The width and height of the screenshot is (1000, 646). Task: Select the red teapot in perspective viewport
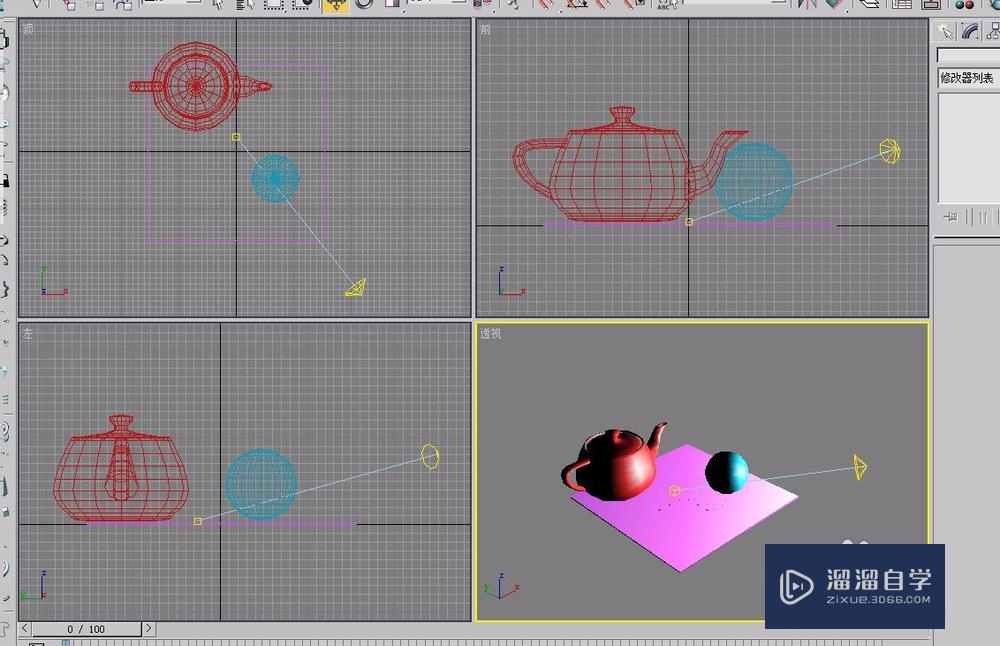617,466
